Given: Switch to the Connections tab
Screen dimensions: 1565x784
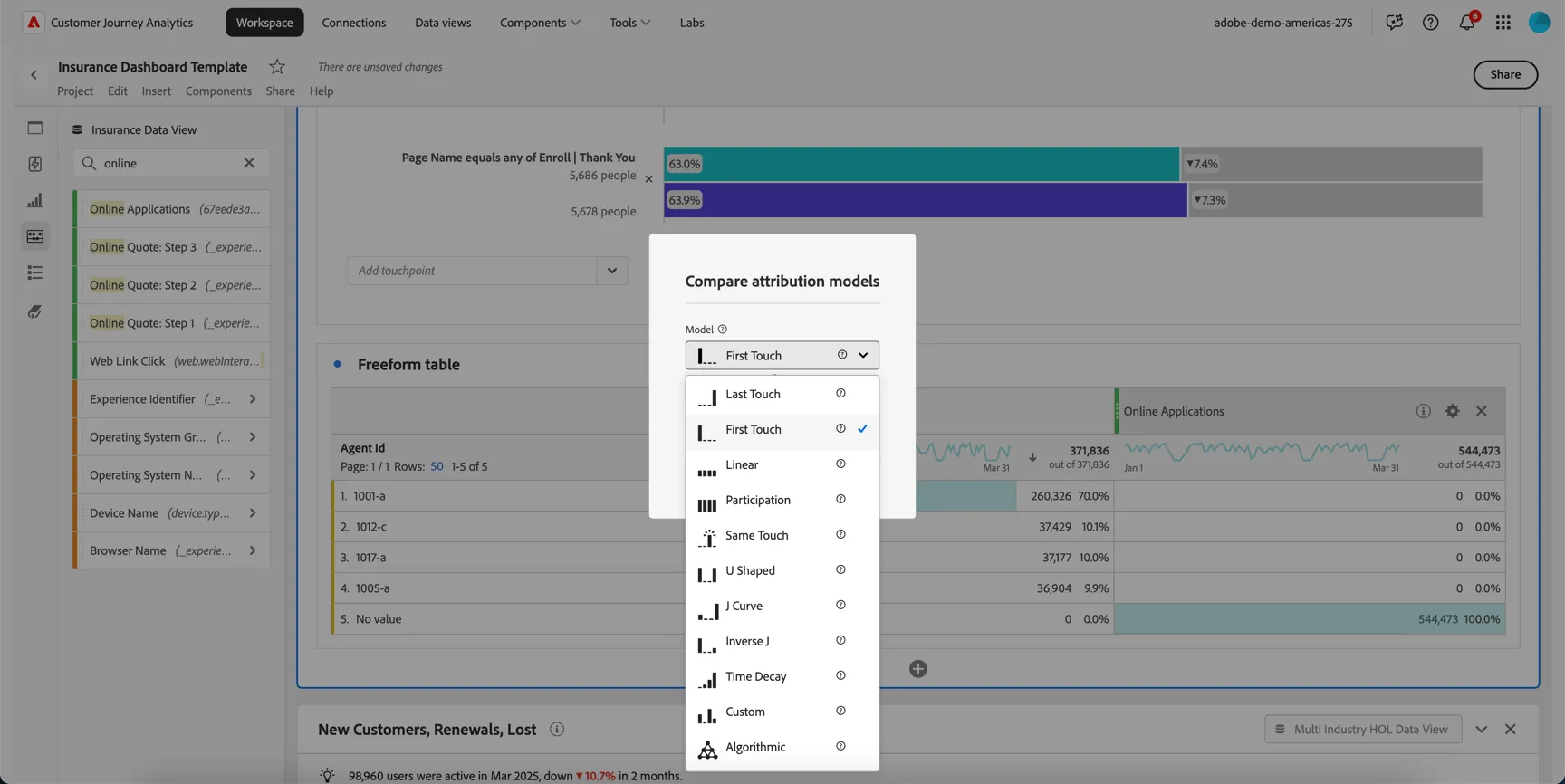Looking at the screenshot, I should [x=354, y=23].
